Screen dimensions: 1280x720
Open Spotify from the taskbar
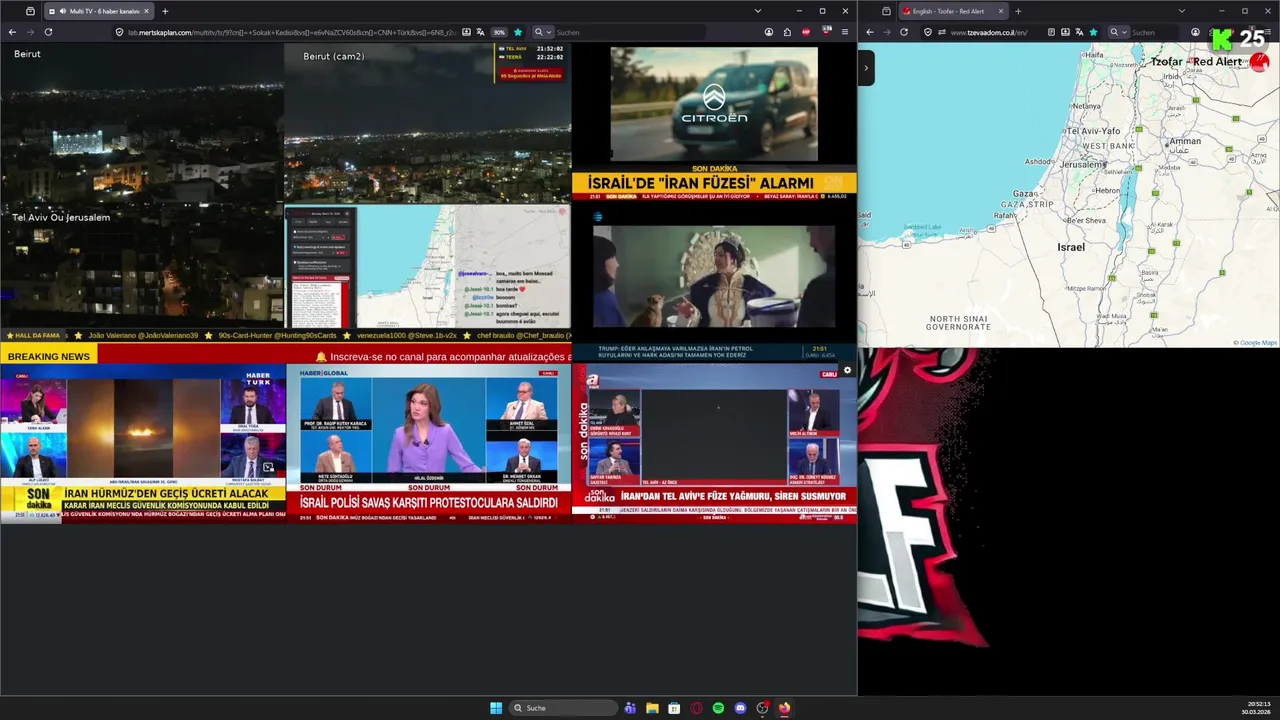tap(718, 708)
